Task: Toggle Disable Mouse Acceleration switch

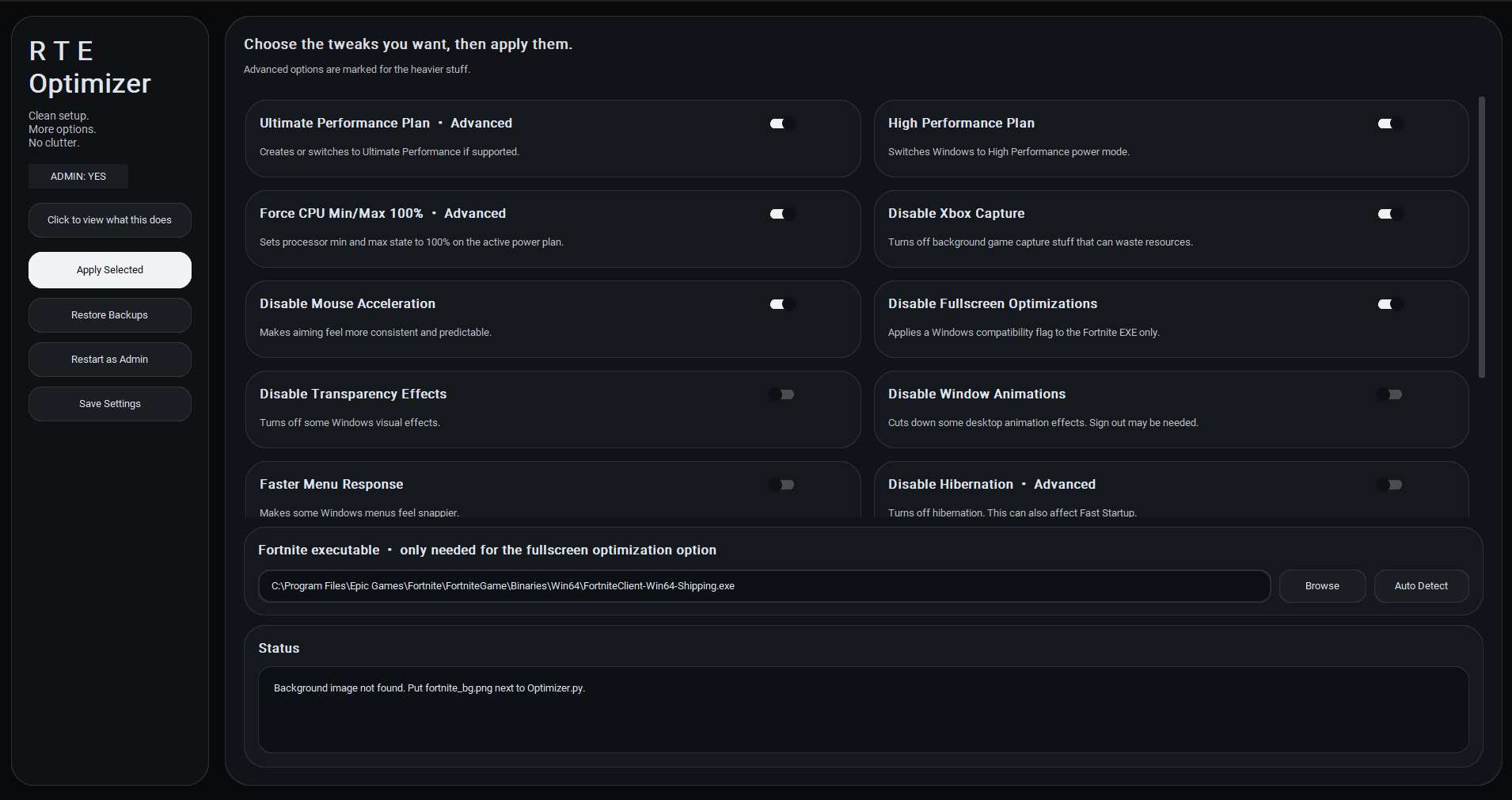Action: (782, 304)
